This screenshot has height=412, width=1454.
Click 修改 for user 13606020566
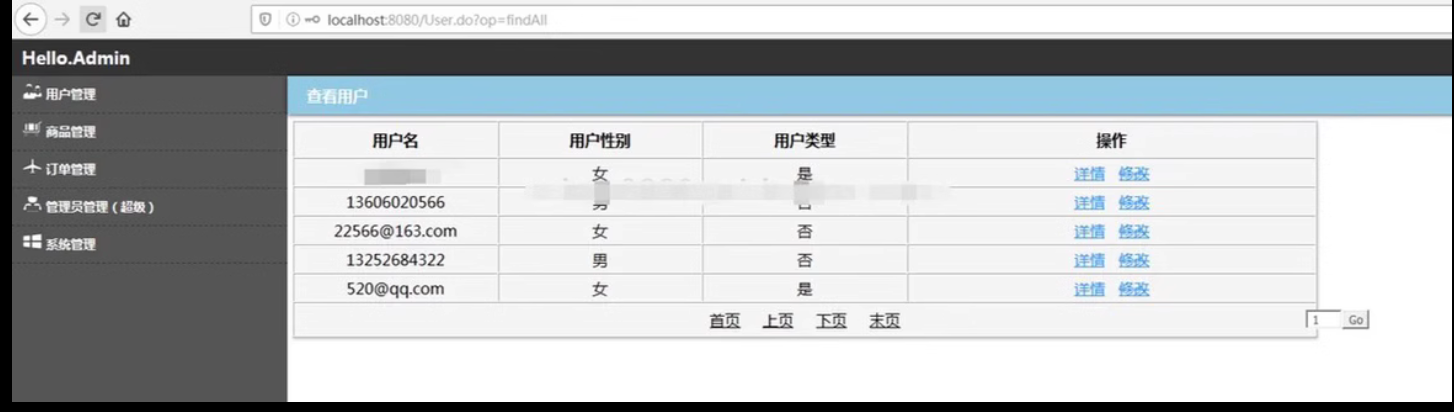click(1134, 203)
